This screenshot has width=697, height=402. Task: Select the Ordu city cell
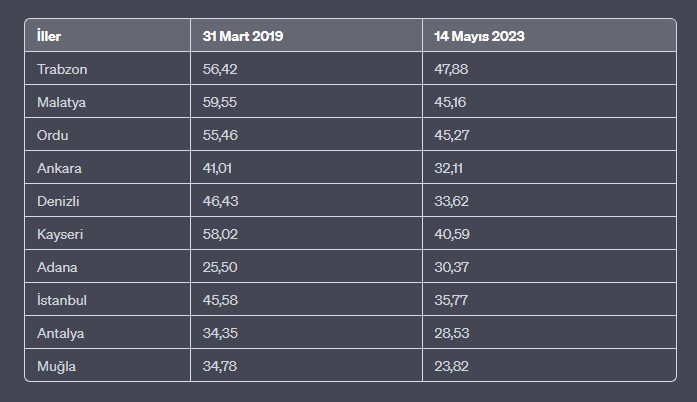[53, 134]
